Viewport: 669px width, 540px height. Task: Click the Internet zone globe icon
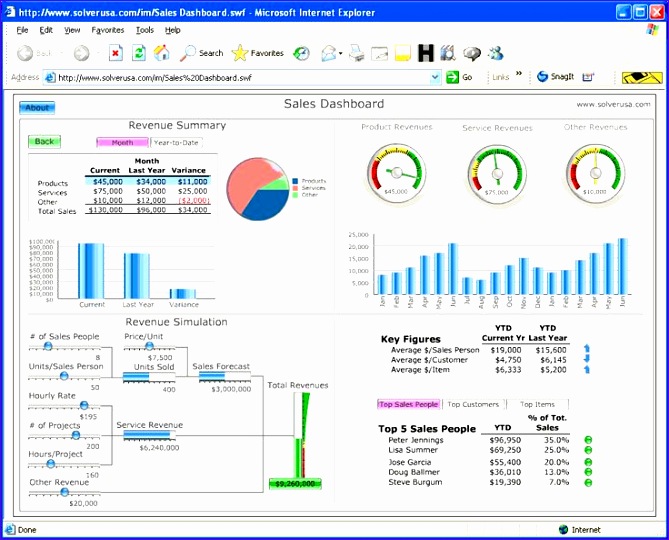[563, 529]
